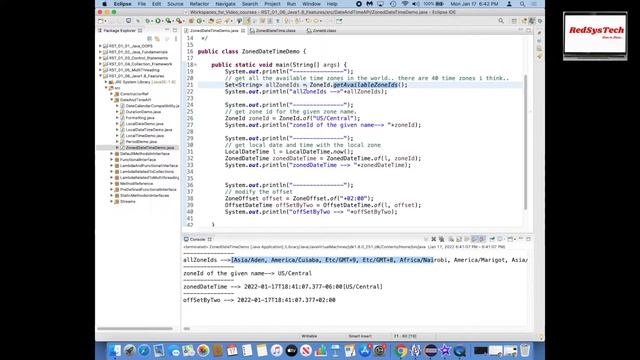
Task: Select DurationDemo.java in Package Explorer
Action: 143,112
